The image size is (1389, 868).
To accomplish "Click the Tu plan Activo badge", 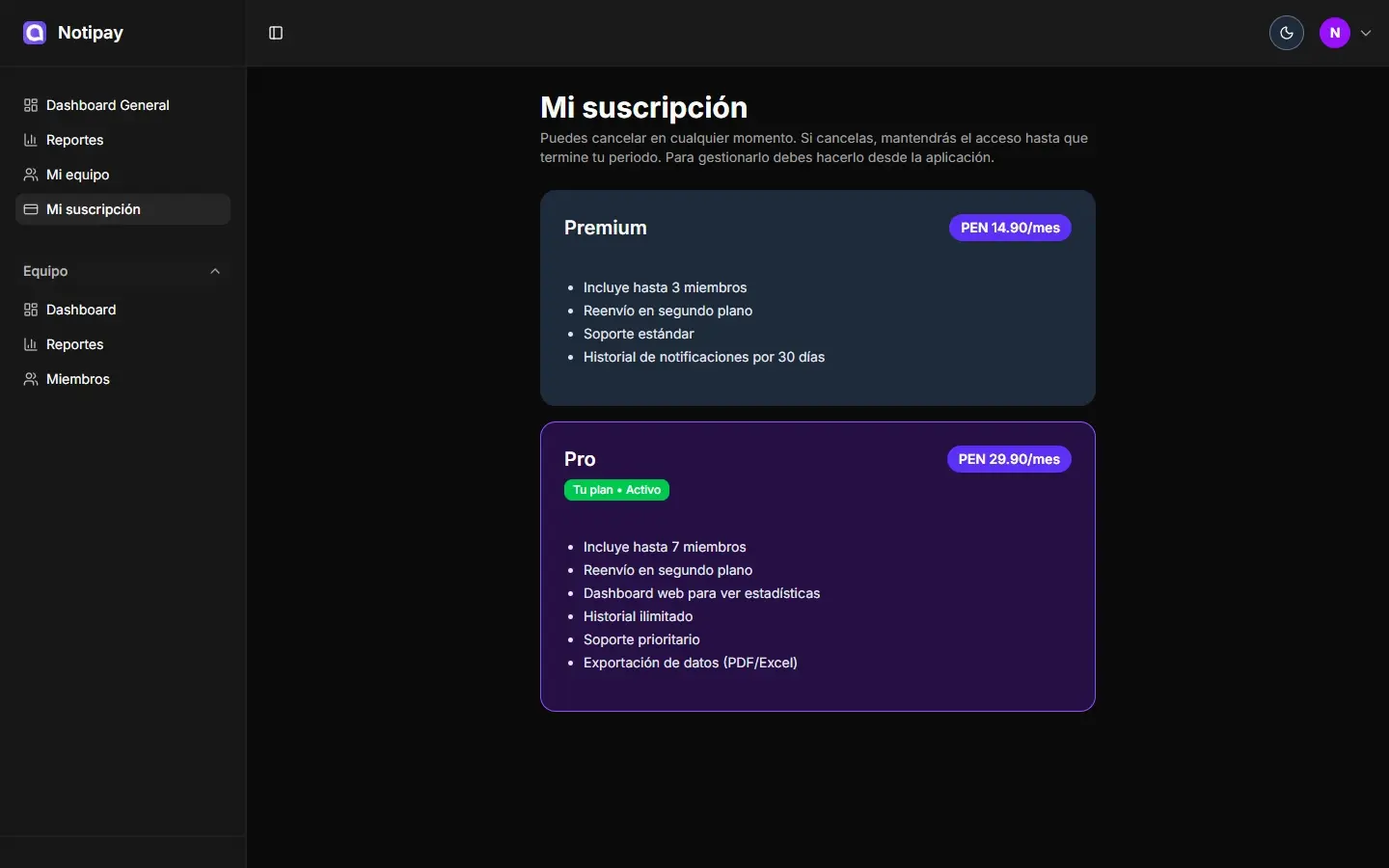I will coord(616,490).
